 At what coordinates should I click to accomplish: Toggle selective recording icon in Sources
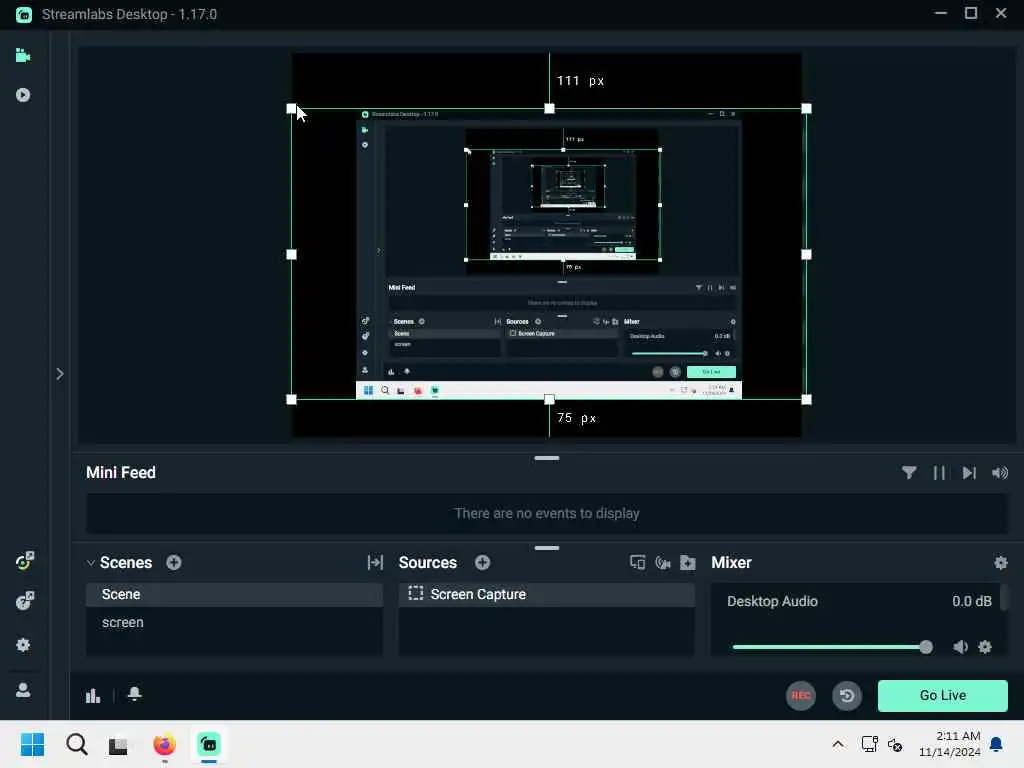tap(663, 562)
